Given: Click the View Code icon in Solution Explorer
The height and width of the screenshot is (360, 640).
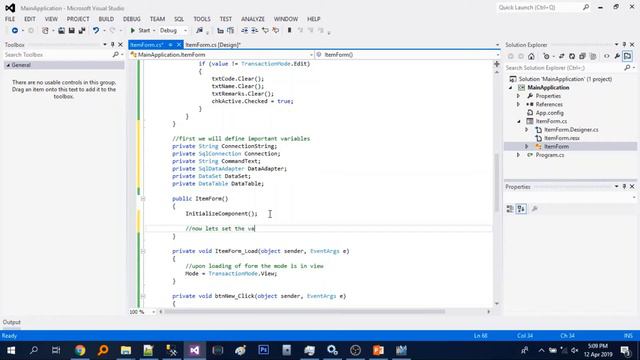Looking at the screenshot, I should click(x=607, y=56).
